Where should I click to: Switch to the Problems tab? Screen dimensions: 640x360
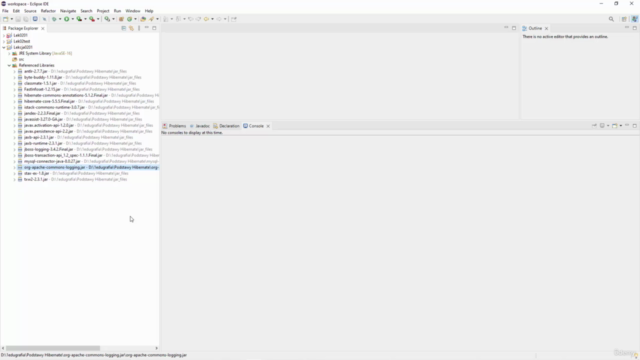coord(174,126)
